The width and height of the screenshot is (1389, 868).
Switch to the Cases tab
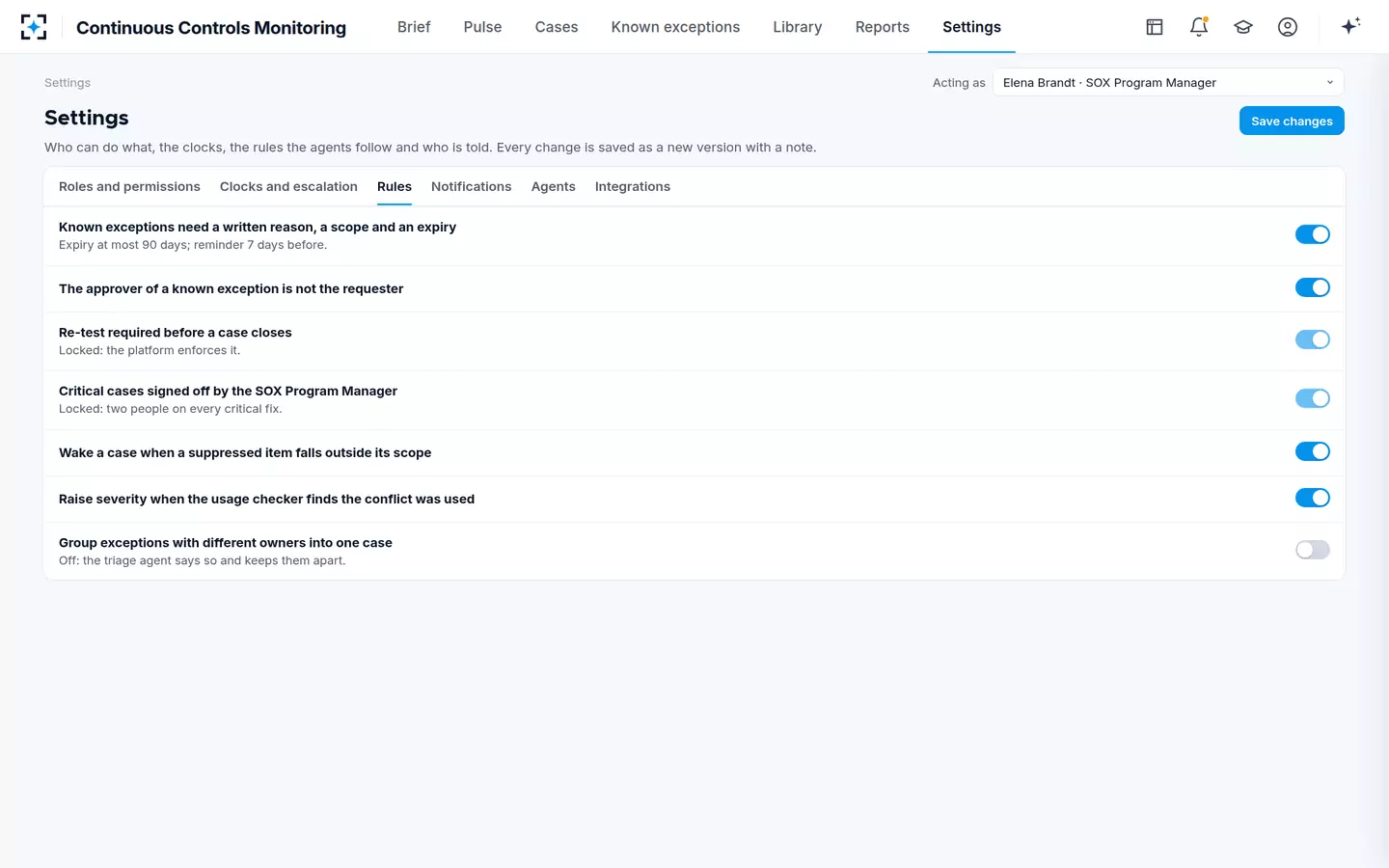(x=557, y=27)
